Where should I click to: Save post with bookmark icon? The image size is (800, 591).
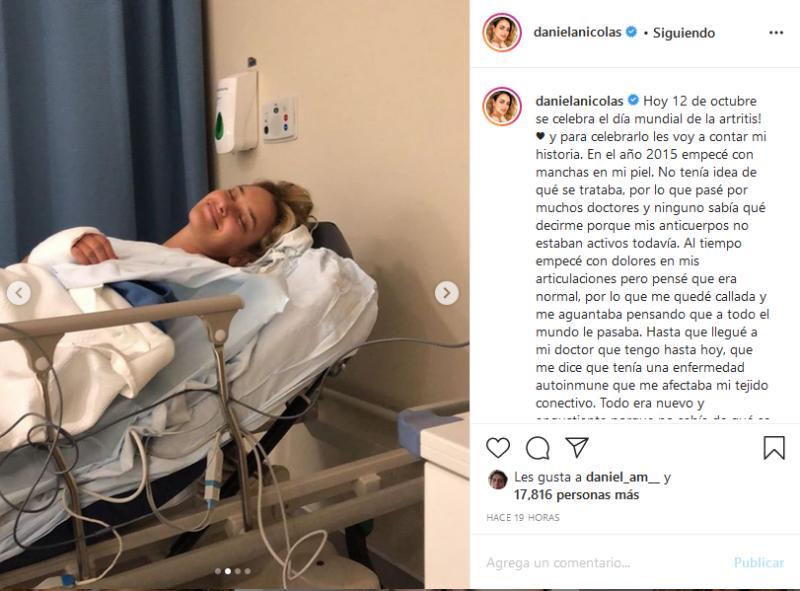[774, 448]
